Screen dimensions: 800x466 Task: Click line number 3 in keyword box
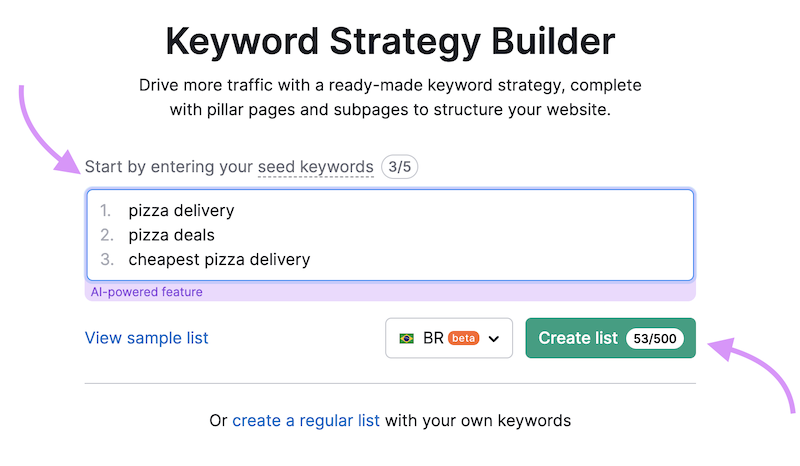[105, 259]
